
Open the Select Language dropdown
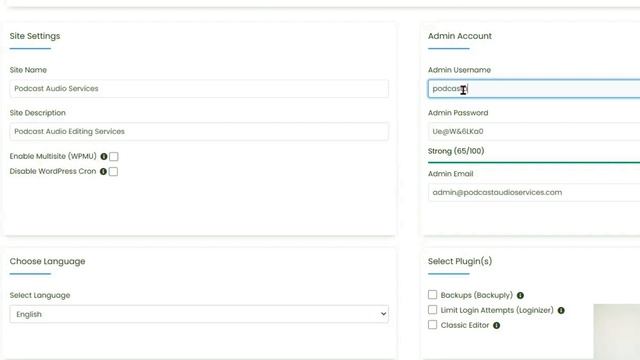(x=199, y=314)
